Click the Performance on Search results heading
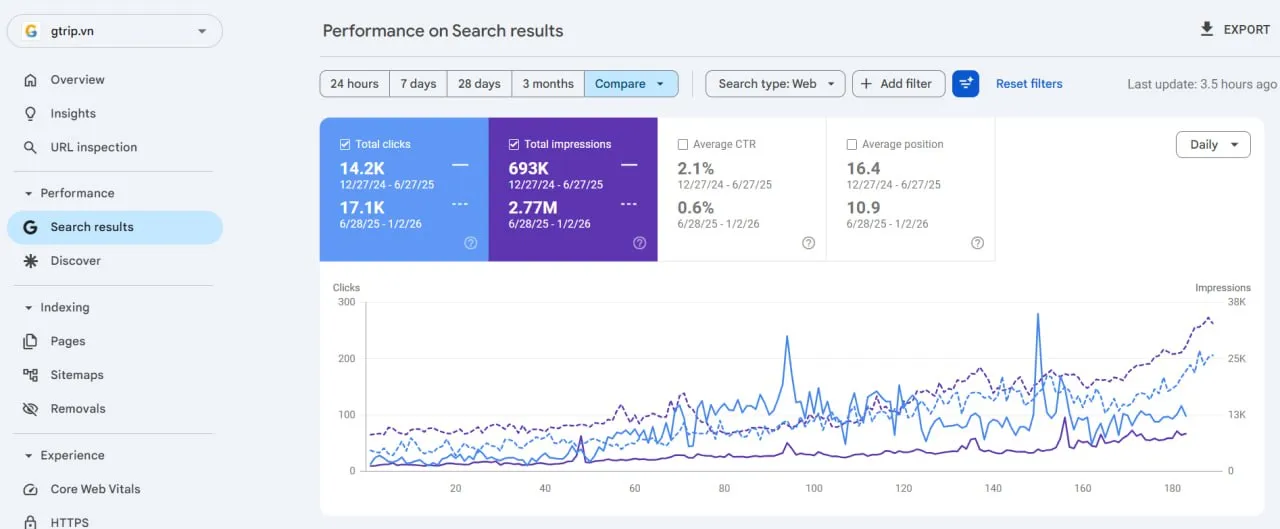Viewport: 1280px width, 529px height. tap(443, 31)
